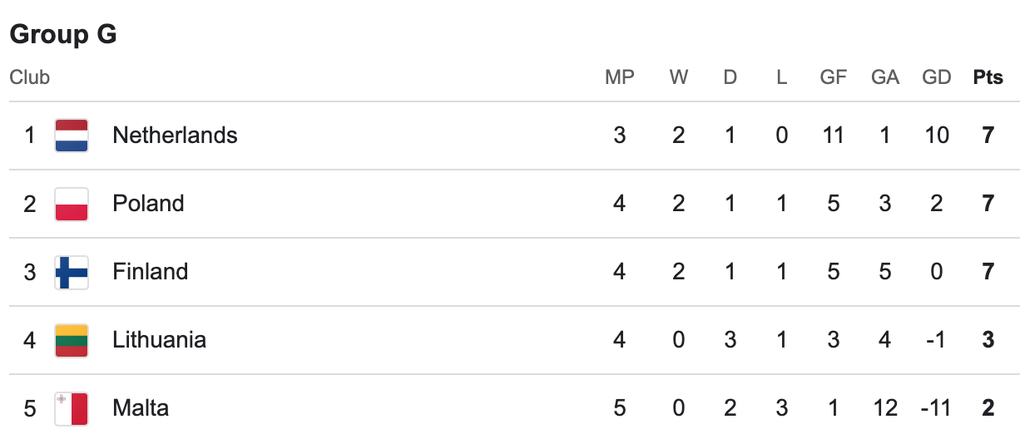Select Malta's goals against value 12

(x=885, y=408)
